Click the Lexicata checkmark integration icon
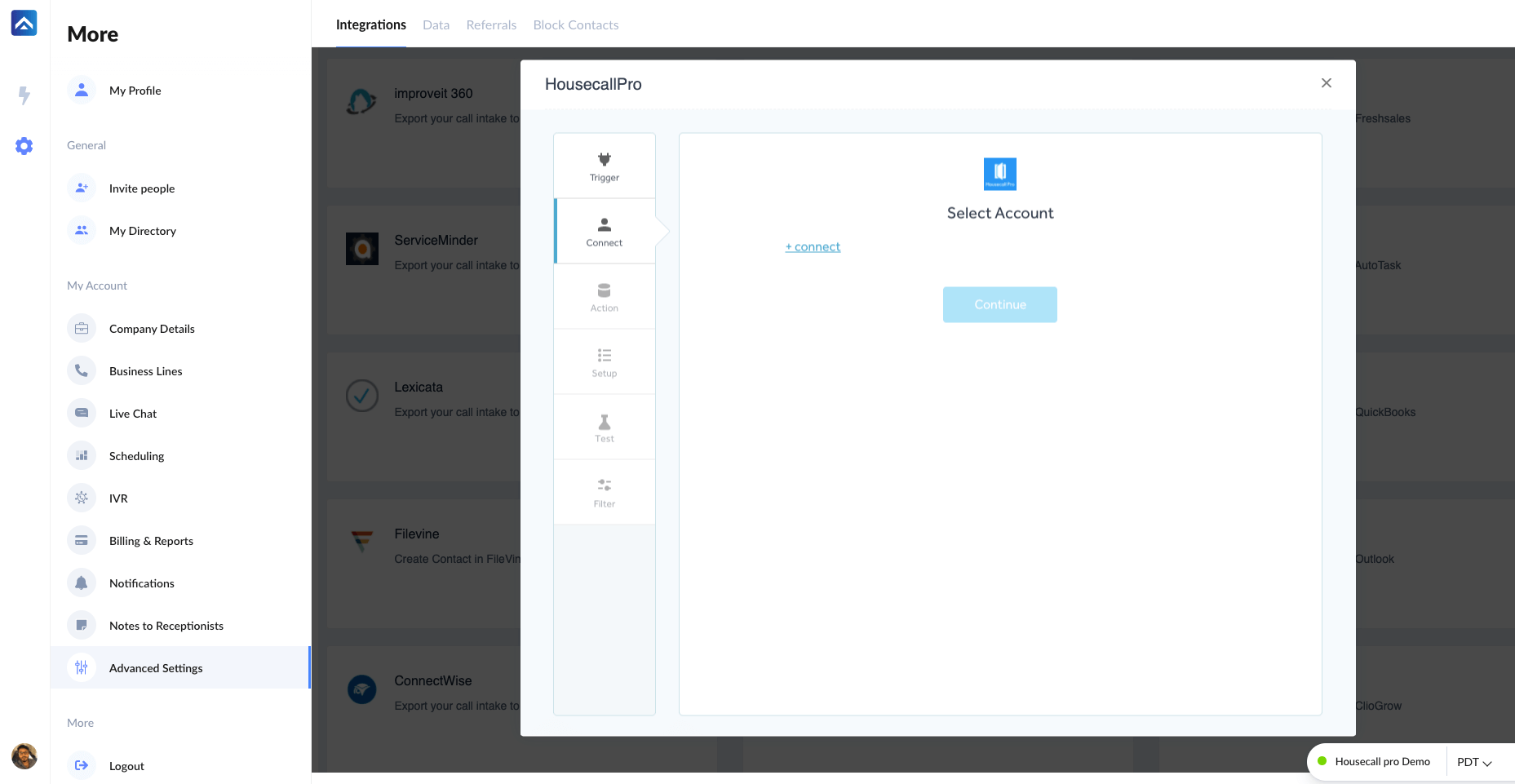This screenshot has height=784, width=1515. 362,396
